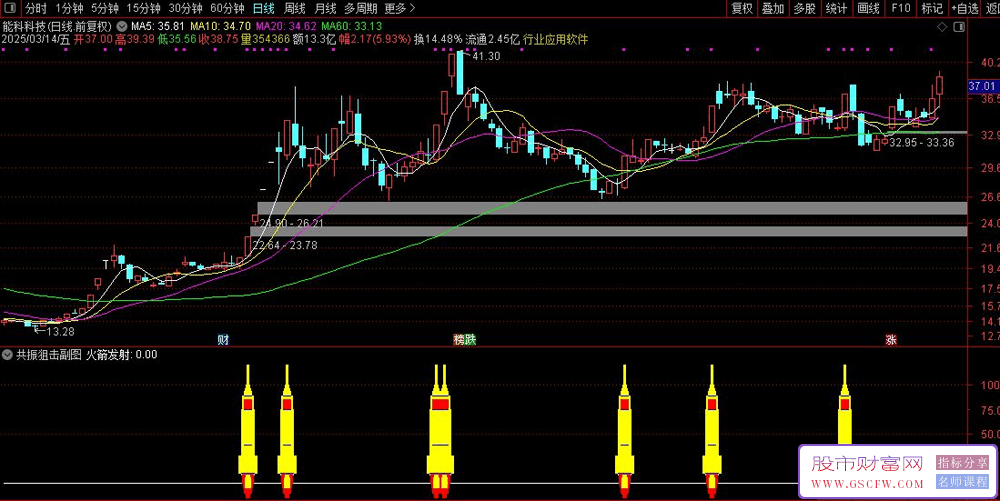The image size is (1000, 501).
Task: Switch to the 月线 monthly tab
Action: (x=325, y=8)
